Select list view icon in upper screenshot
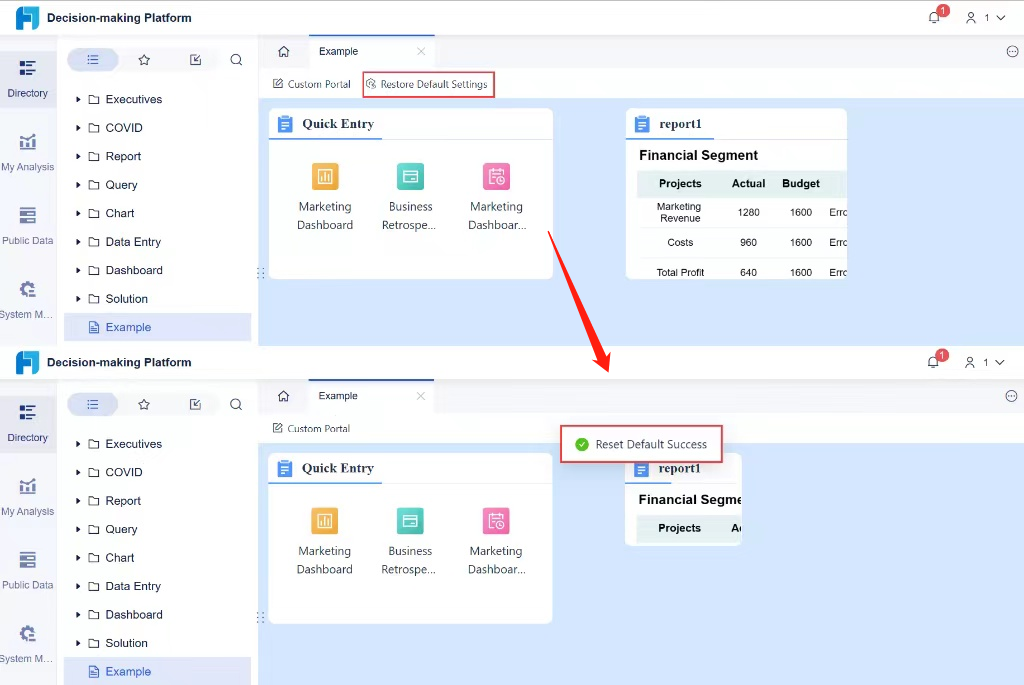 (93, 59)
